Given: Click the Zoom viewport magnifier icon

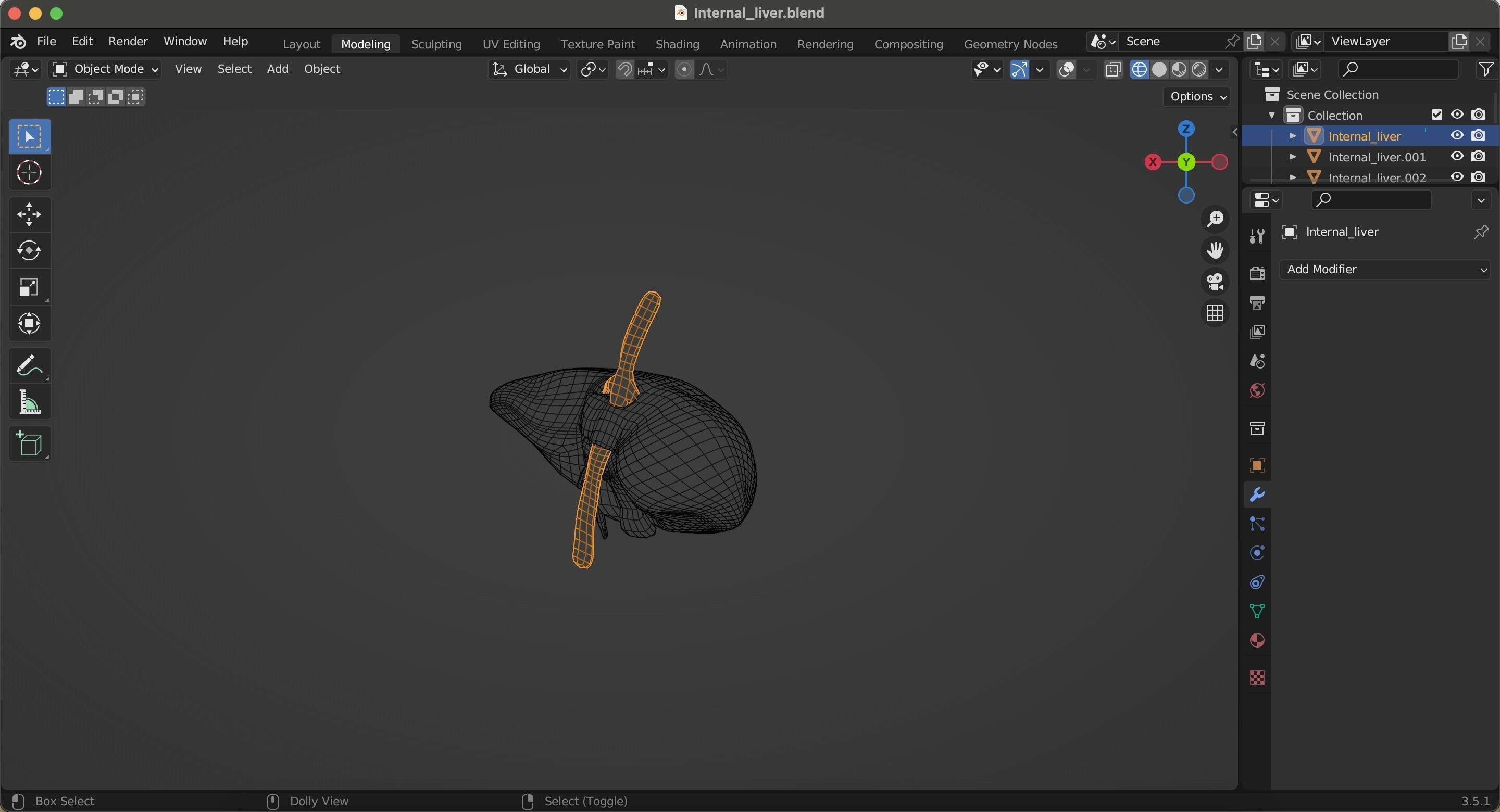Looking at the screenshot, I should 1215,220.
